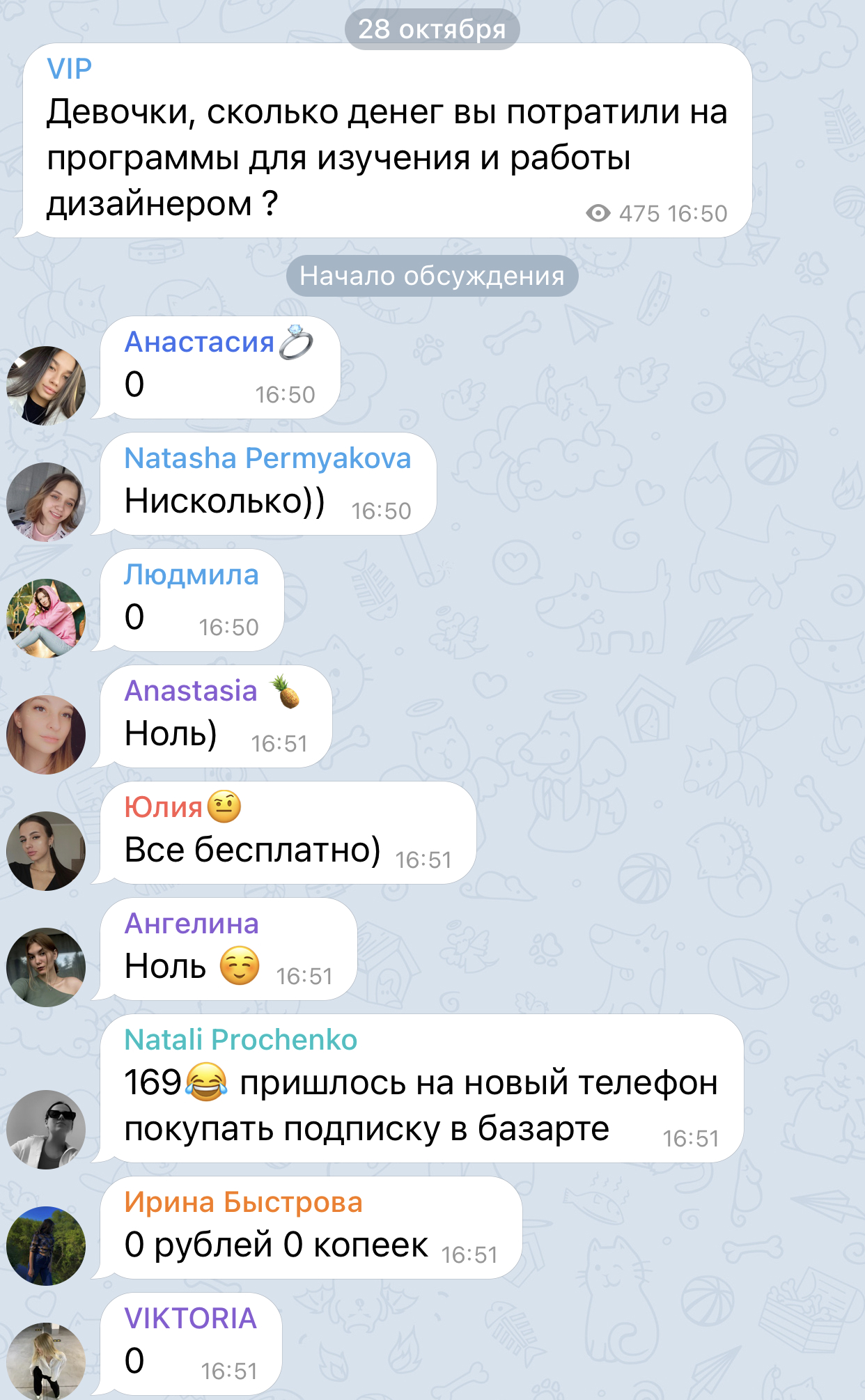This screenshot has width=865, height=1400.
Task: Click the VIP channel name link
Action: pos(69,69)
